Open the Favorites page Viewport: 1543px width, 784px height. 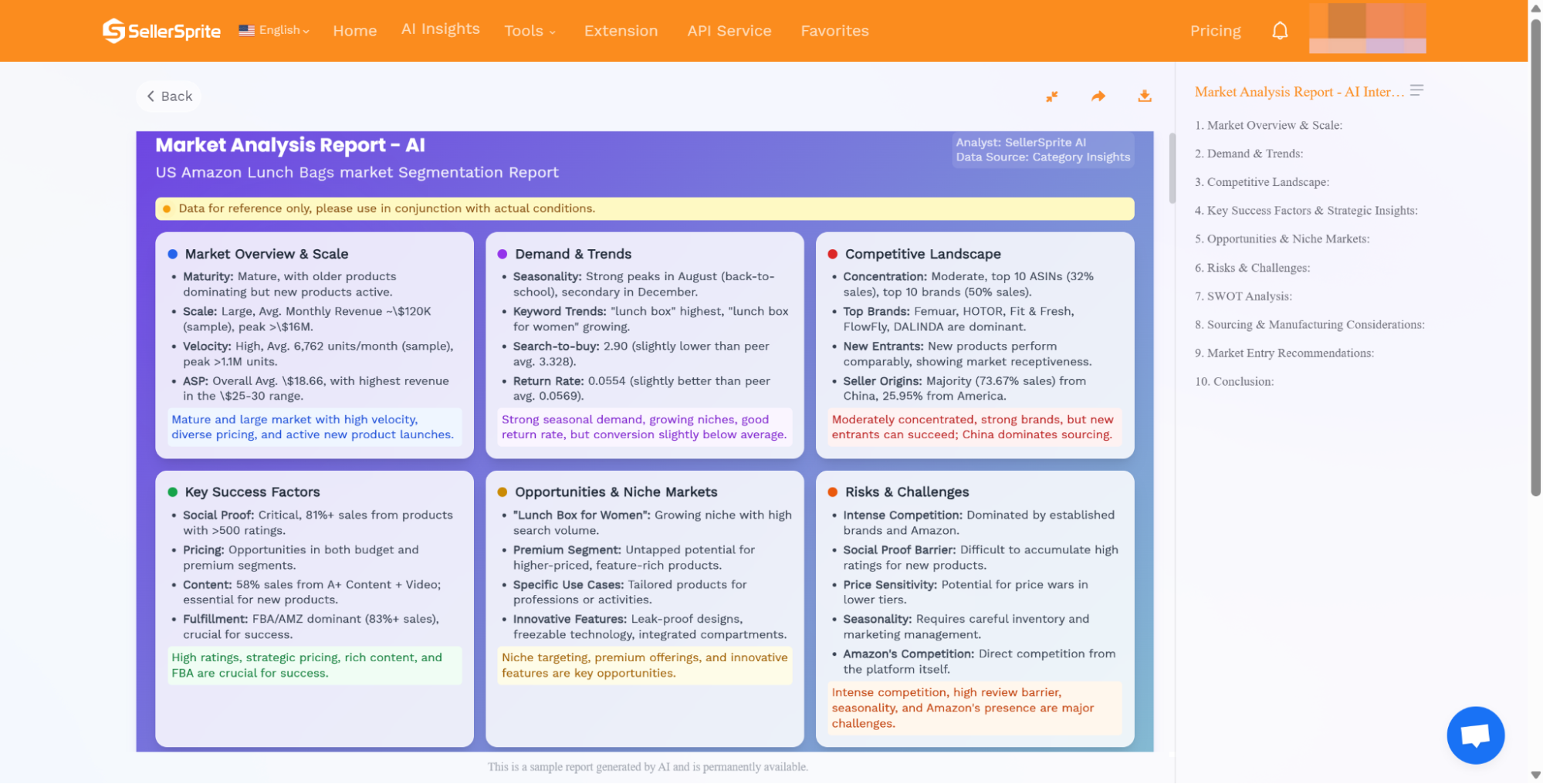[834, 31]
